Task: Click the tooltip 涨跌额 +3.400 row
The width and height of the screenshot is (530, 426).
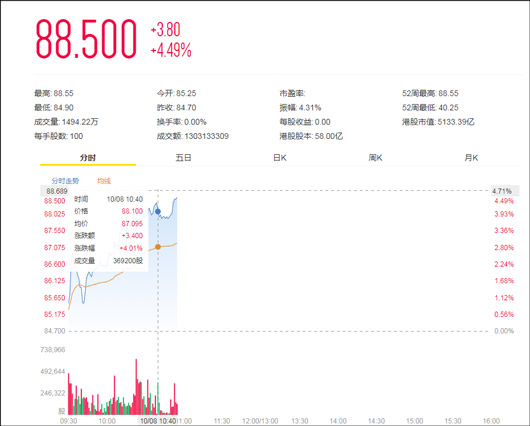Action: coord(109,236)
